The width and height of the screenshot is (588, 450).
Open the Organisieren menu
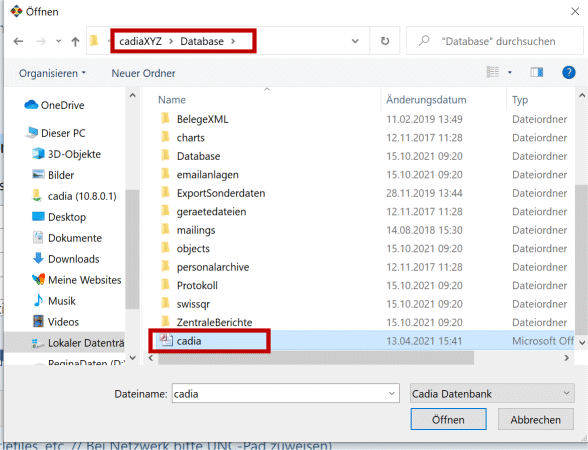(x=52, y=73)
